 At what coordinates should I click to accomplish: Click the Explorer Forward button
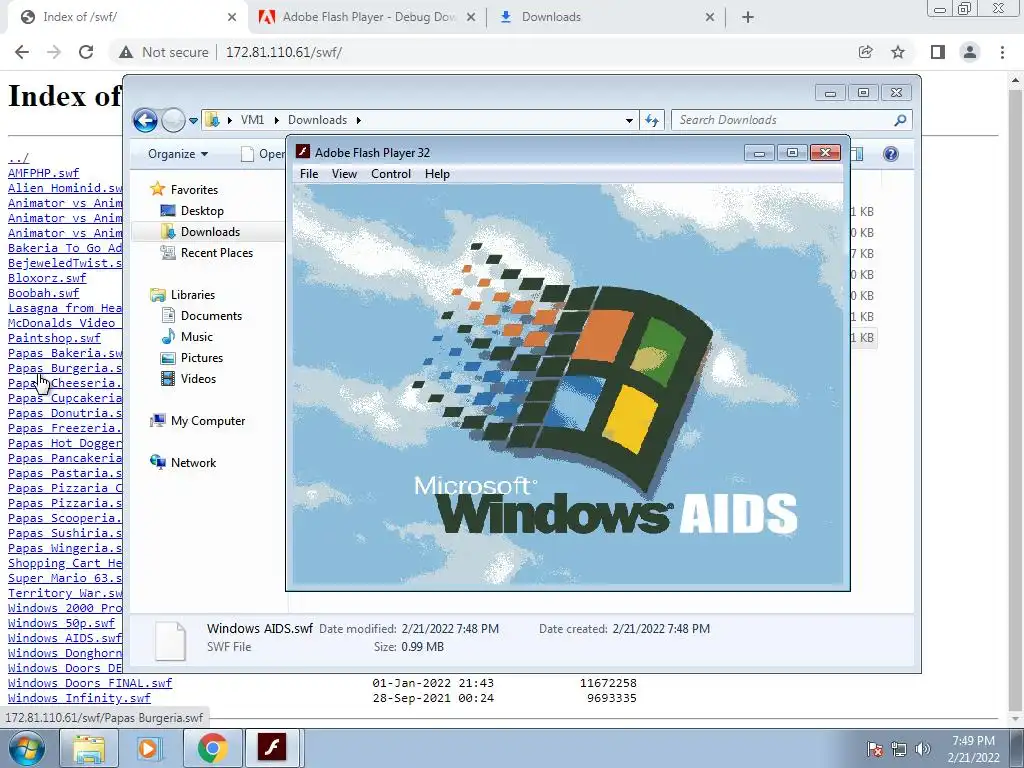pos(173,120)
